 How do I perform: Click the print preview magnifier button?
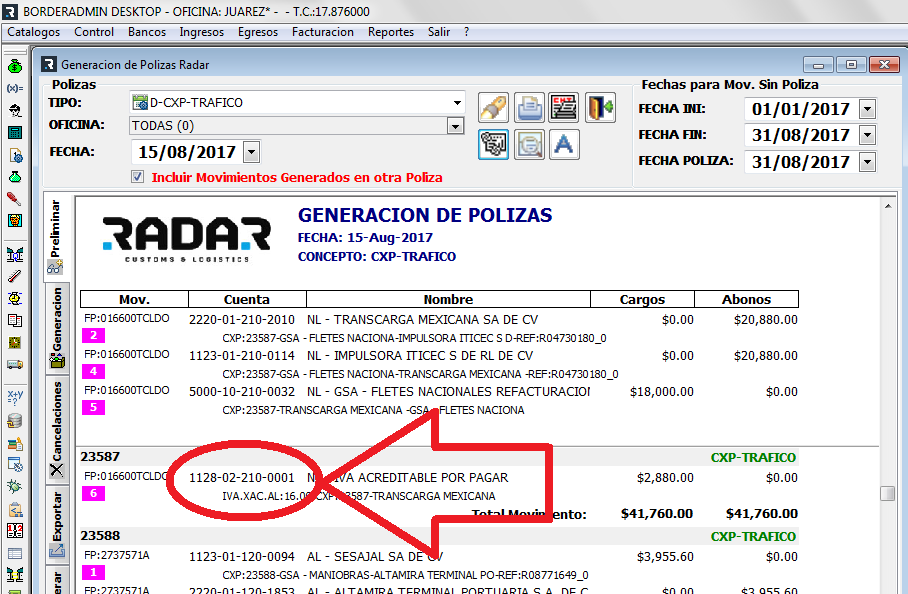[529, 144]
